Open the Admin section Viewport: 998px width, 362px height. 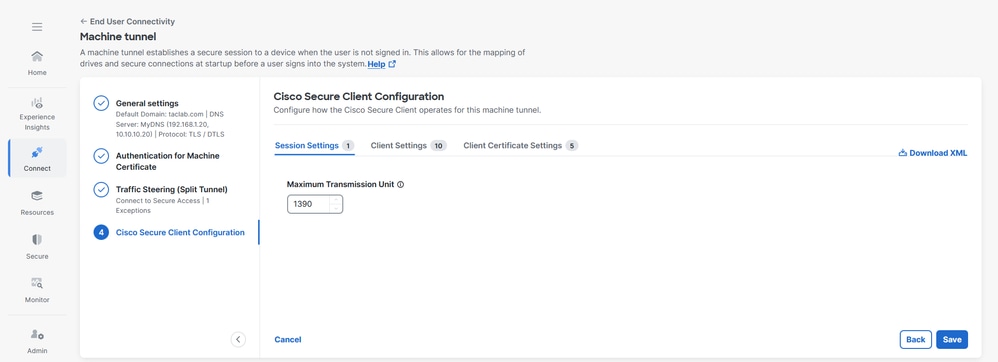click(37, 341)
